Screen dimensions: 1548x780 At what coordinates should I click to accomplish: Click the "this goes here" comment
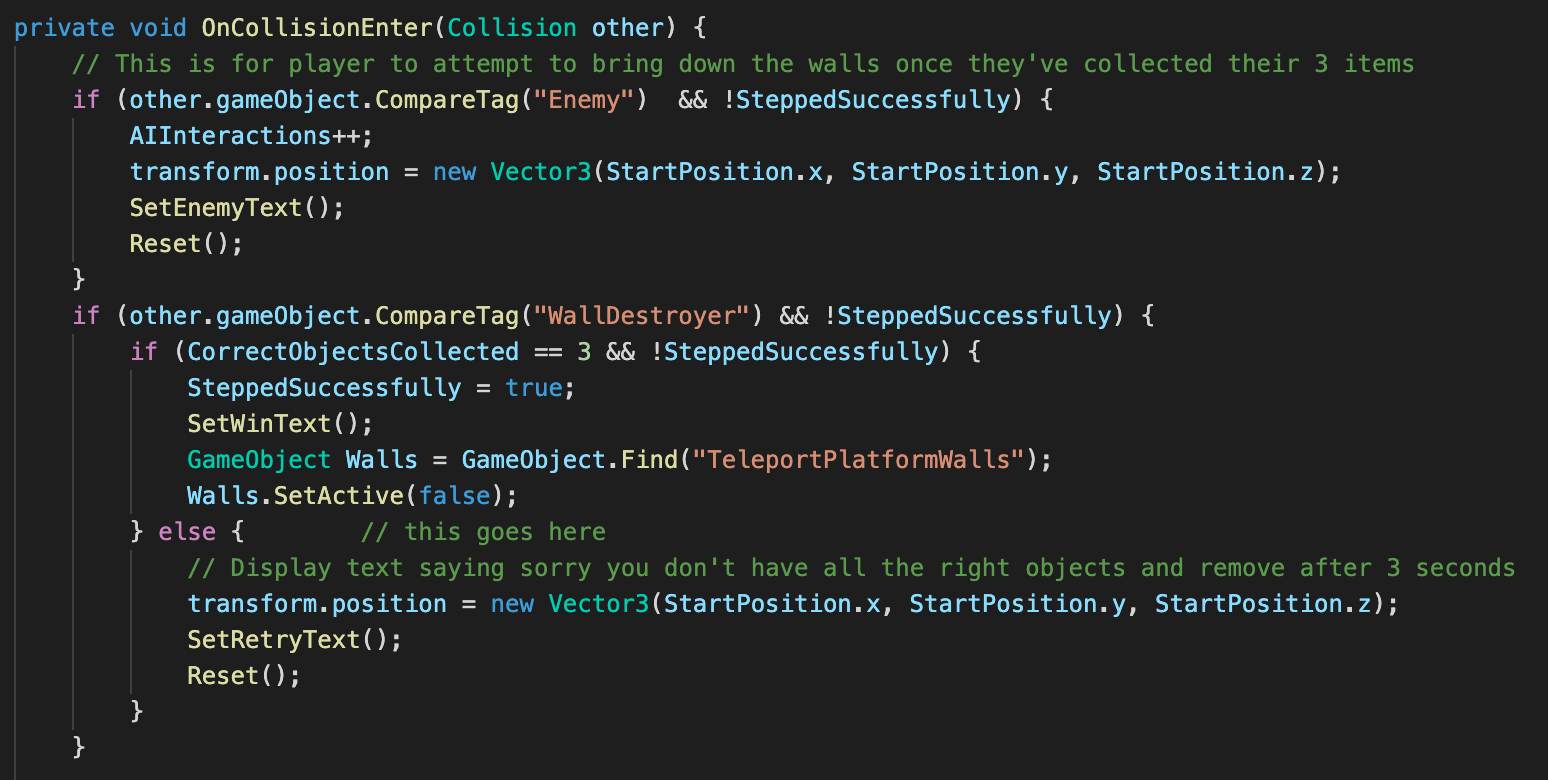pyautogui.click(x=483, y=531)
